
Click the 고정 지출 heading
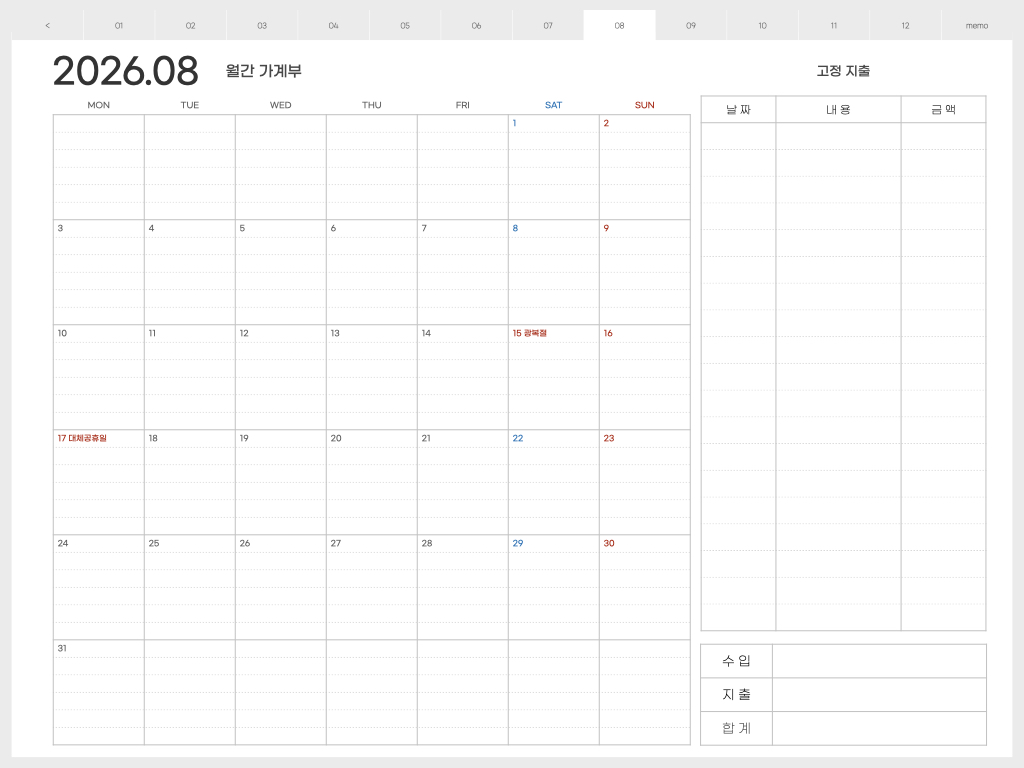(843, 71)
